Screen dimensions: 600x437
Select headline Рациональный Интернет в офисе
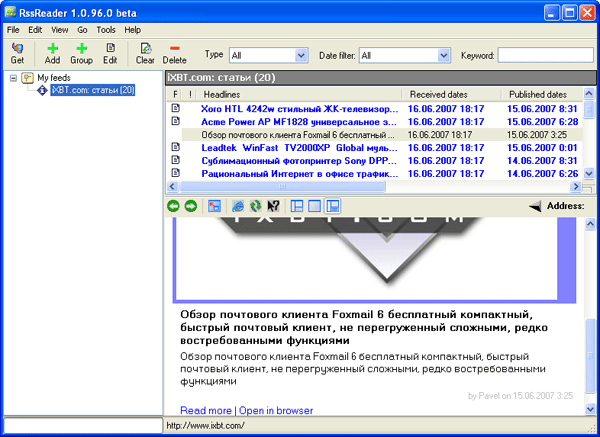(300, 174)
